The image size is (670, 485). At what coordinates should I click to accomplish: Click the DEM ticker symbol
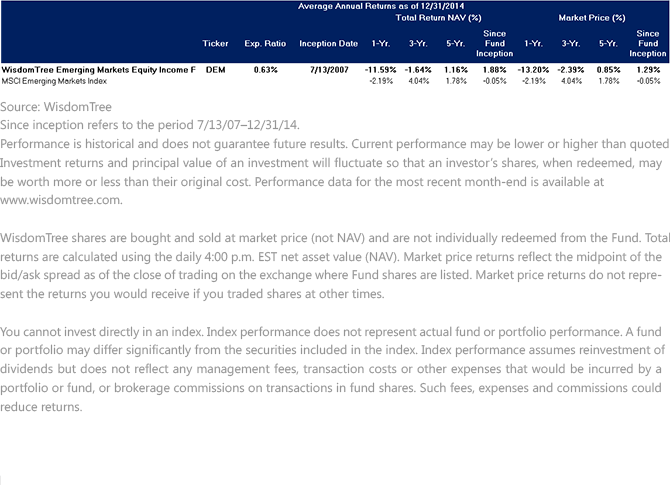click(215, 70)
